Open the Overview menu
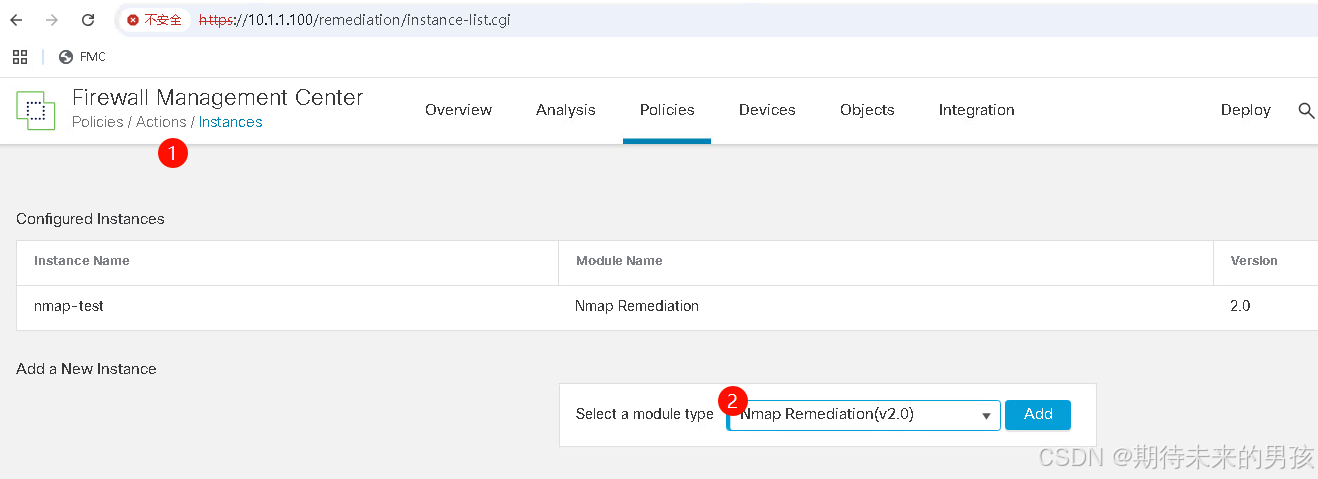The height and width of the screenshot is (479, 1318). 458,110
